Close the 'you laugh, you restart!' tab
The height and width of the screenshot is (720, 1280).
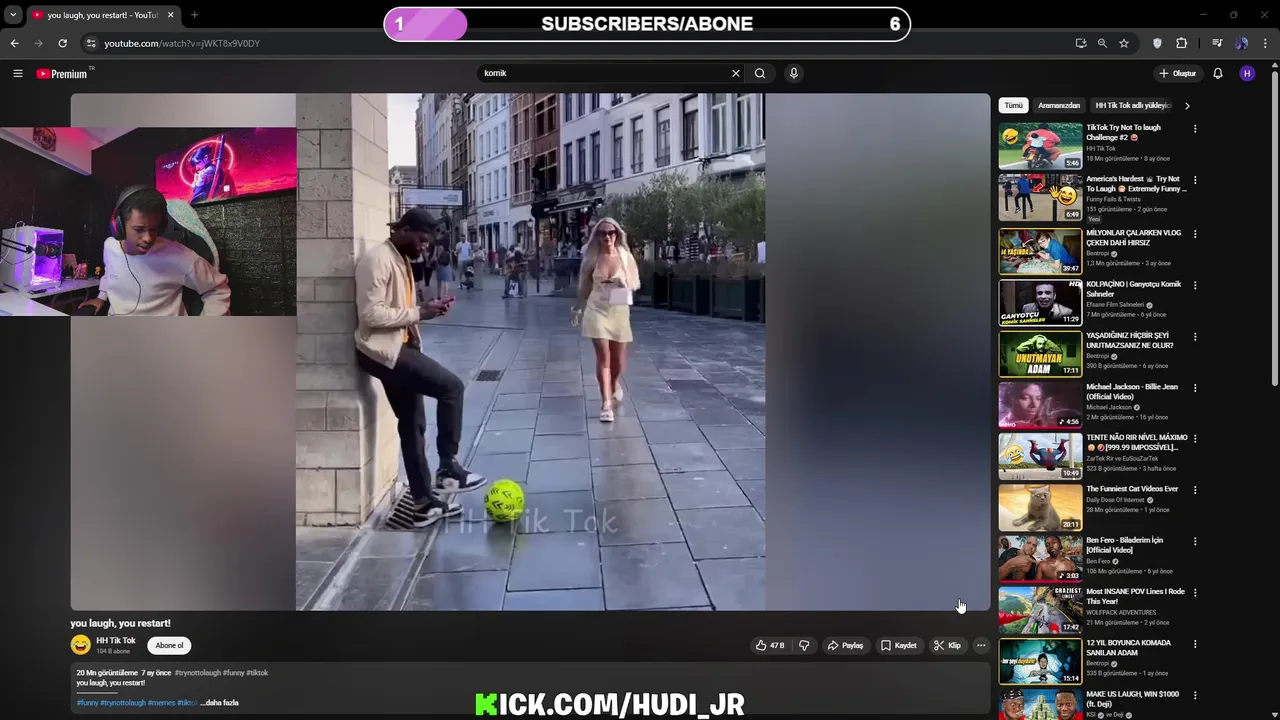(x=171, y=15)
